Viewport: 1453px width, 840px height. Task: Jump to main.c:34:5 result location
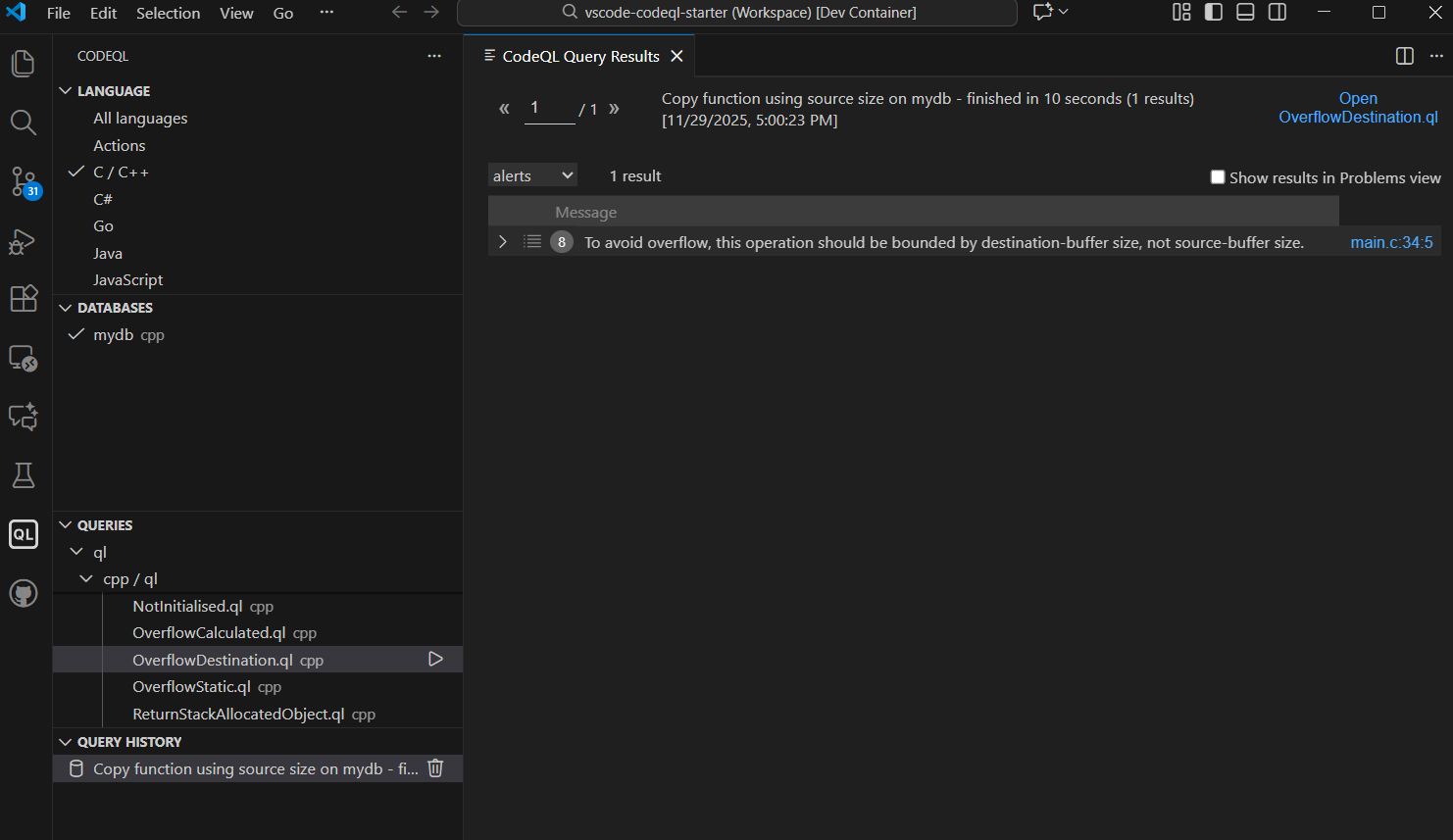tap(1390, 242)
